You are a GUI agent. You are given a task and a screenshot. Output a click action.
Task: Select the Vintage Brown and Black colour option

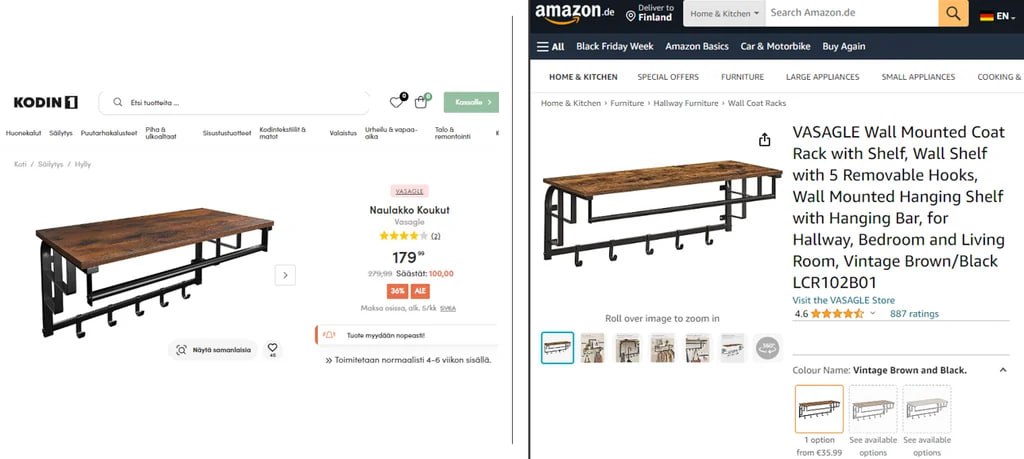[819, 409]
